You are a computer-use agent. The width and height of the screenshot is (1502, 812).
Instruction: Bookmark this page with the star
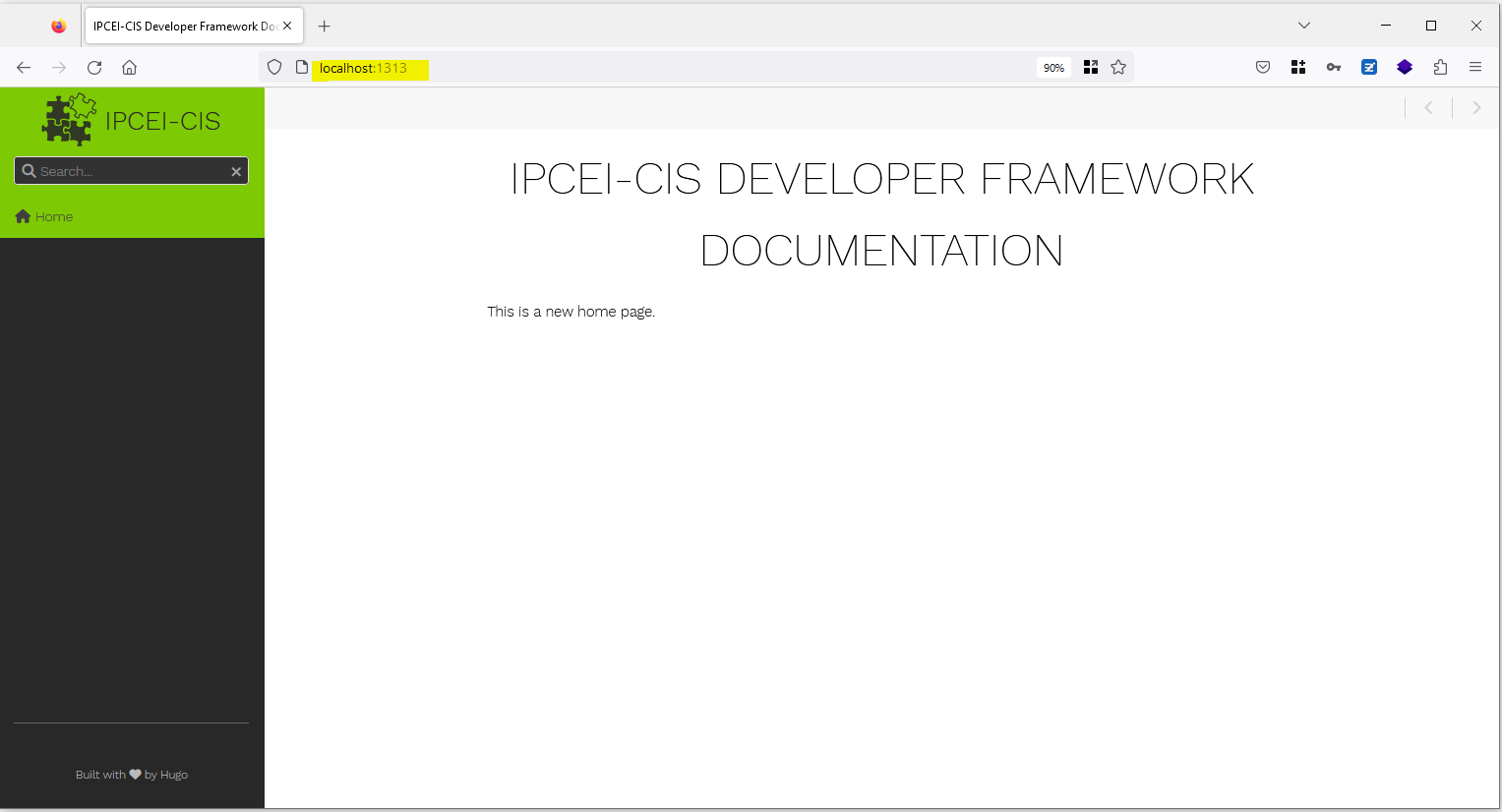(1118, 68)
